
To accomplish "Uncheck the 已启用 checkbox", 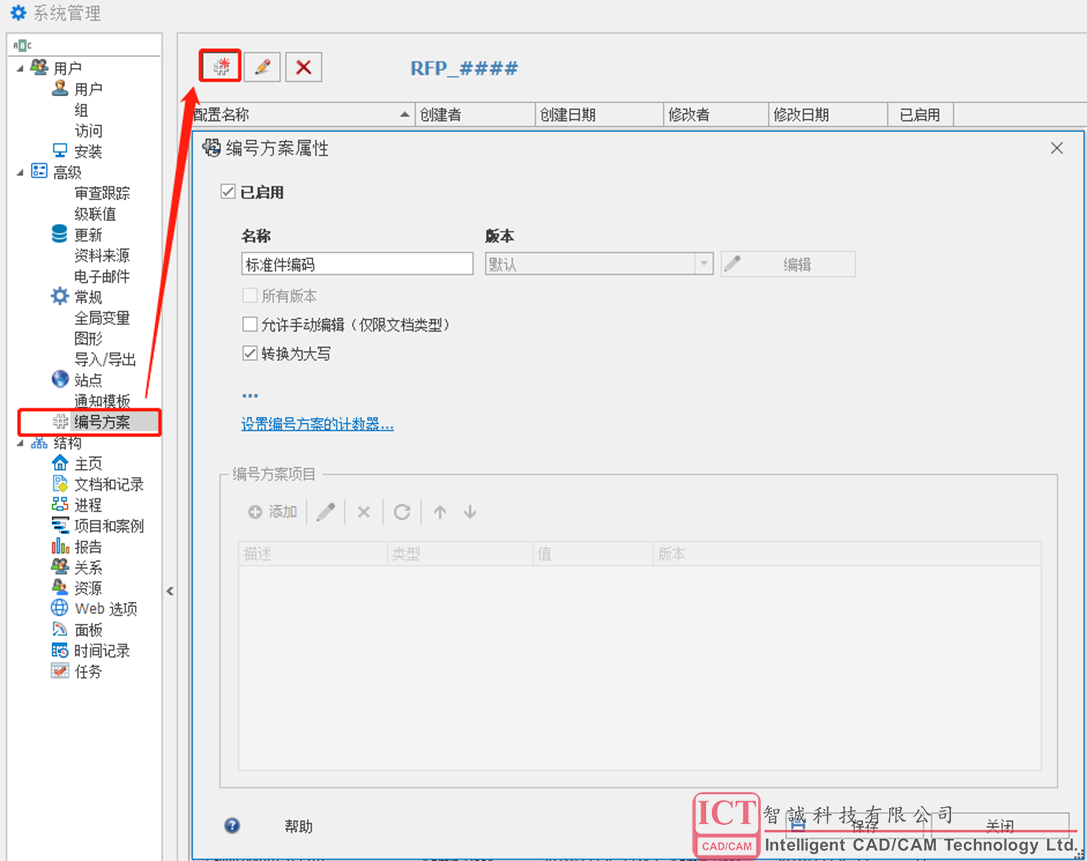I will coord(228,192).
